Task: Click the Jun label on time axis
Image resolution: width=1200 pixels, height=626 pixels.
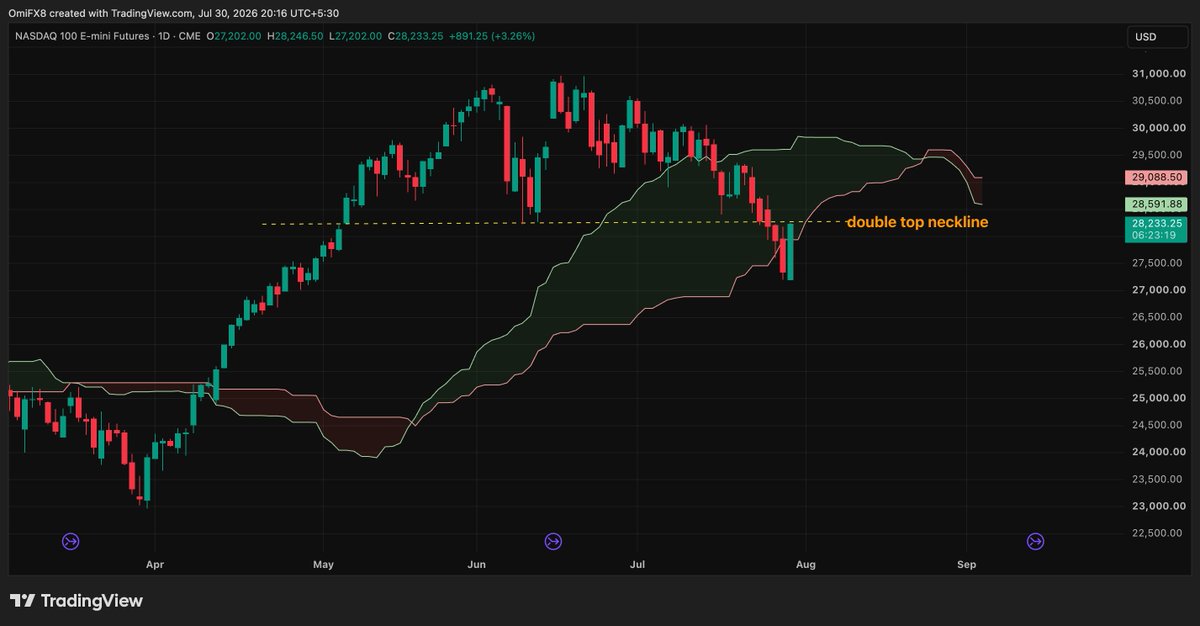Action: pos(476,565)
